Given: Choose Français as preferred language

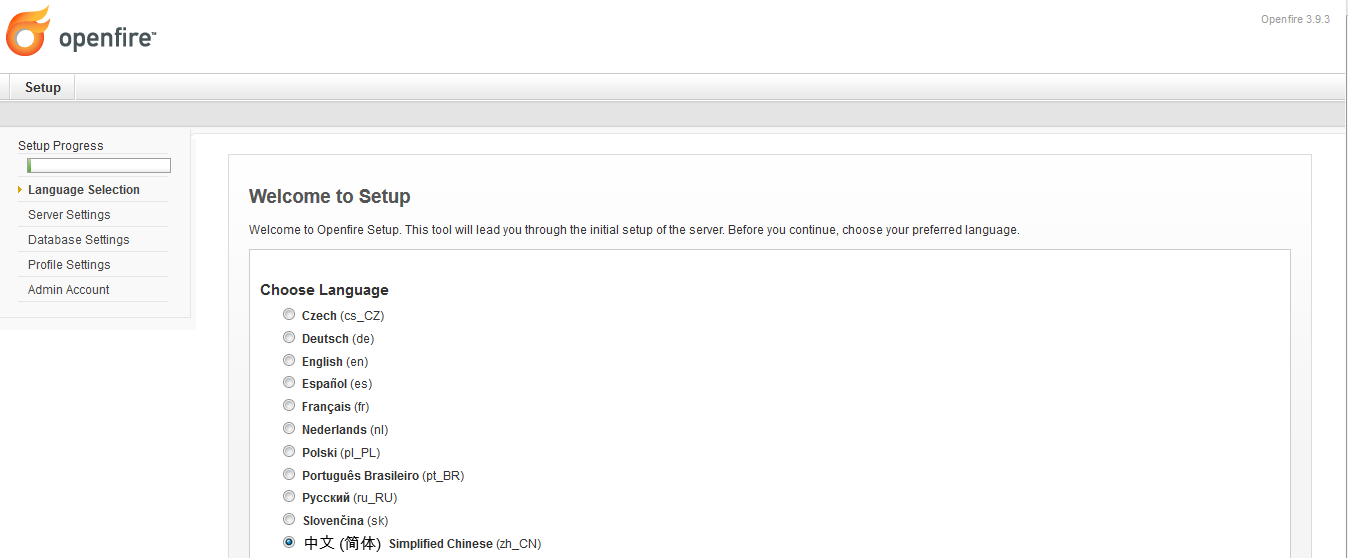Looking at the screenshot, I should pyautogui.click(x=289, y=406).
